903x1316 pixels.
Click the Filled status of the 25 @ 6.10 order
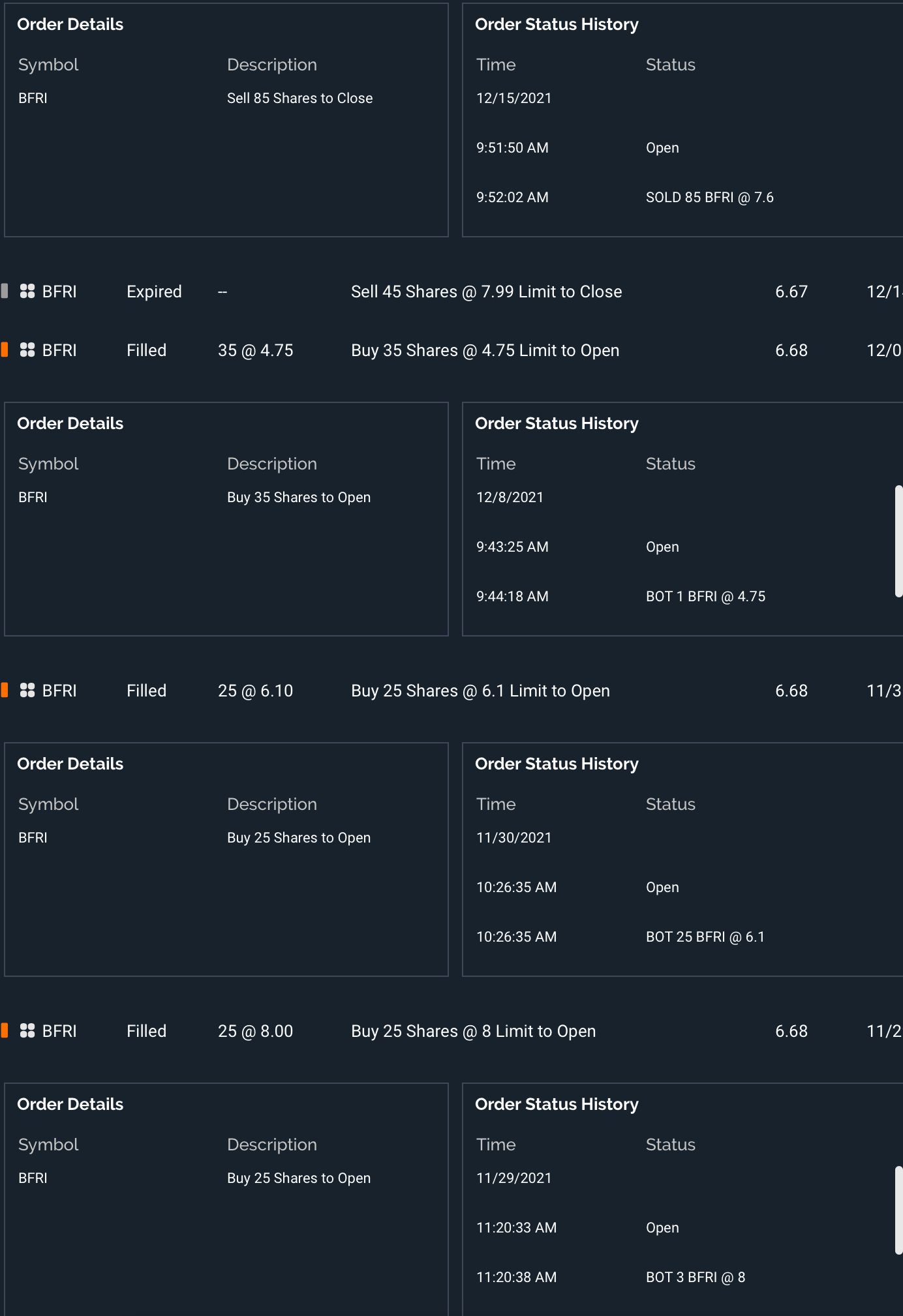tap(146, 691)
